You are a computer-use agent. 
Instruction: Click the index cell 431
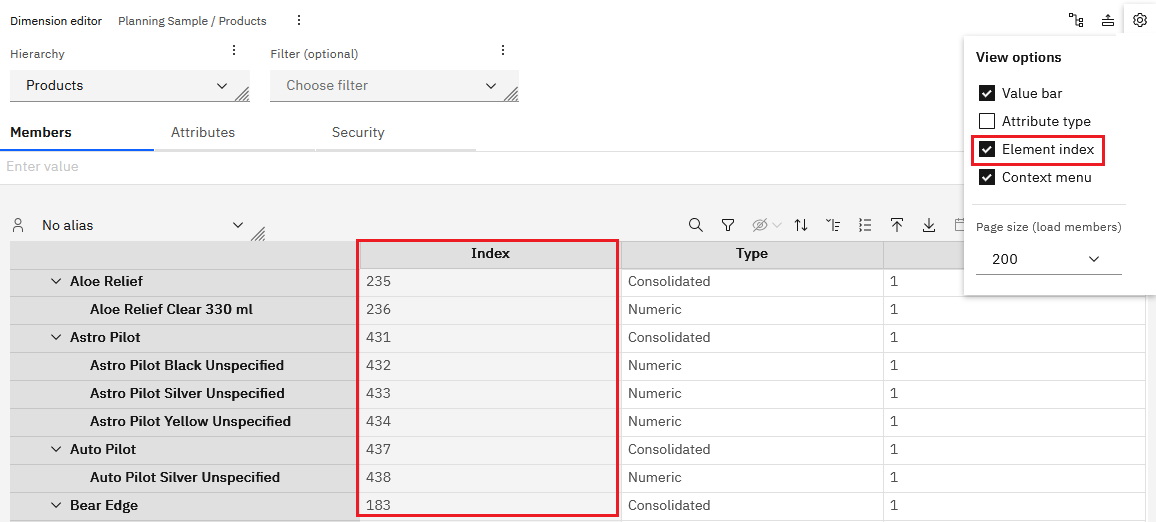click(490, 338)
